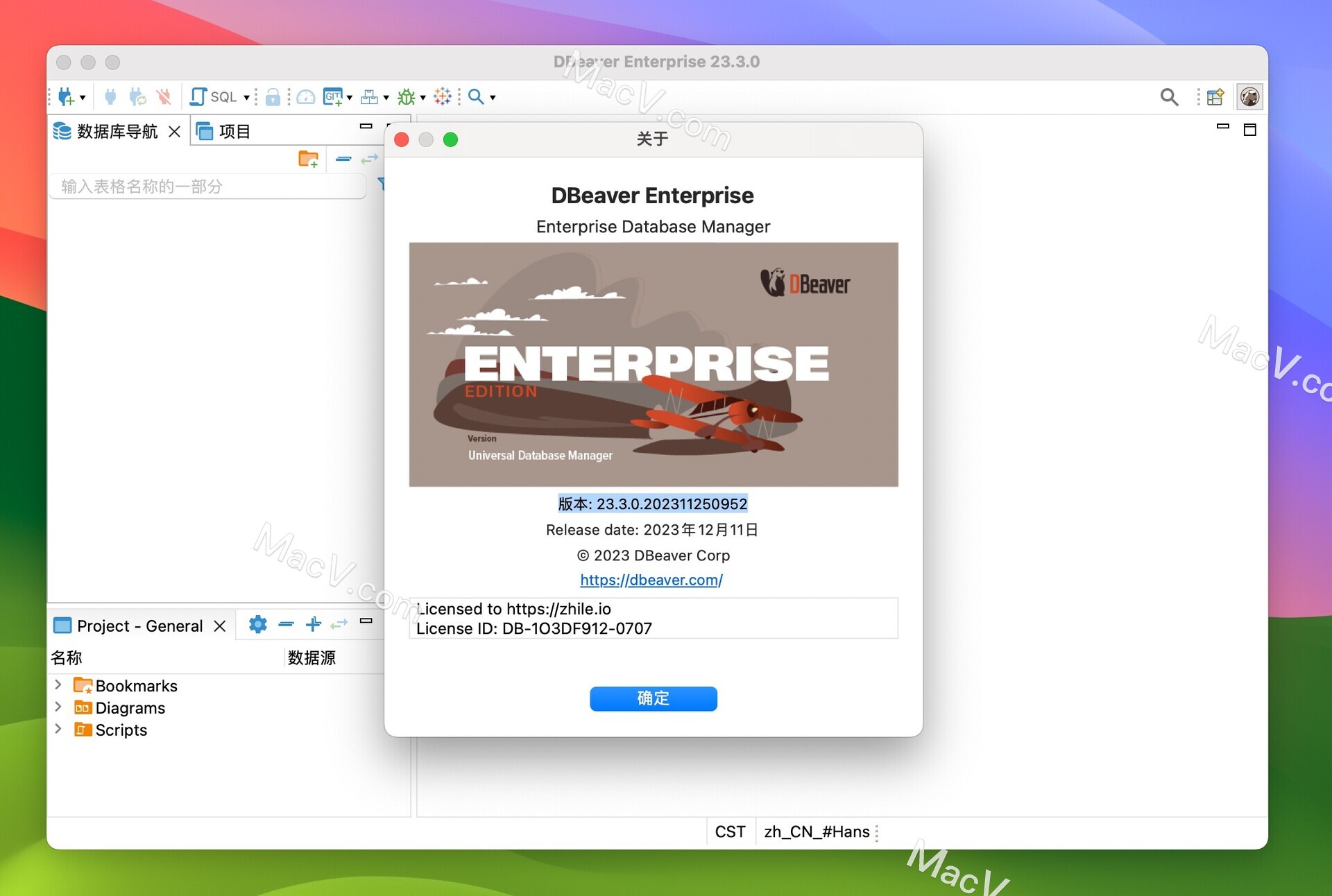Image resolution: width=1332 pixels, height=896 pixels.
Task: Click the collapse all icon in navigator
Action: [x=343, y=159]
